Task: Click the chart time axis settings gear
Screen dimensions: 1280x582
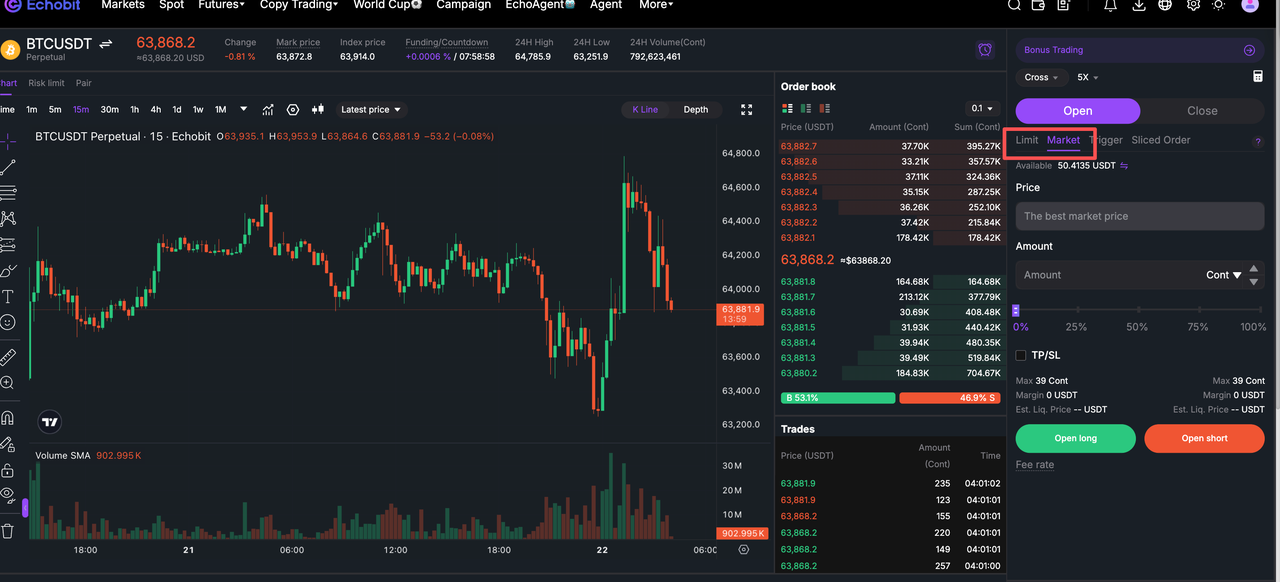Action: coord(744,550)
